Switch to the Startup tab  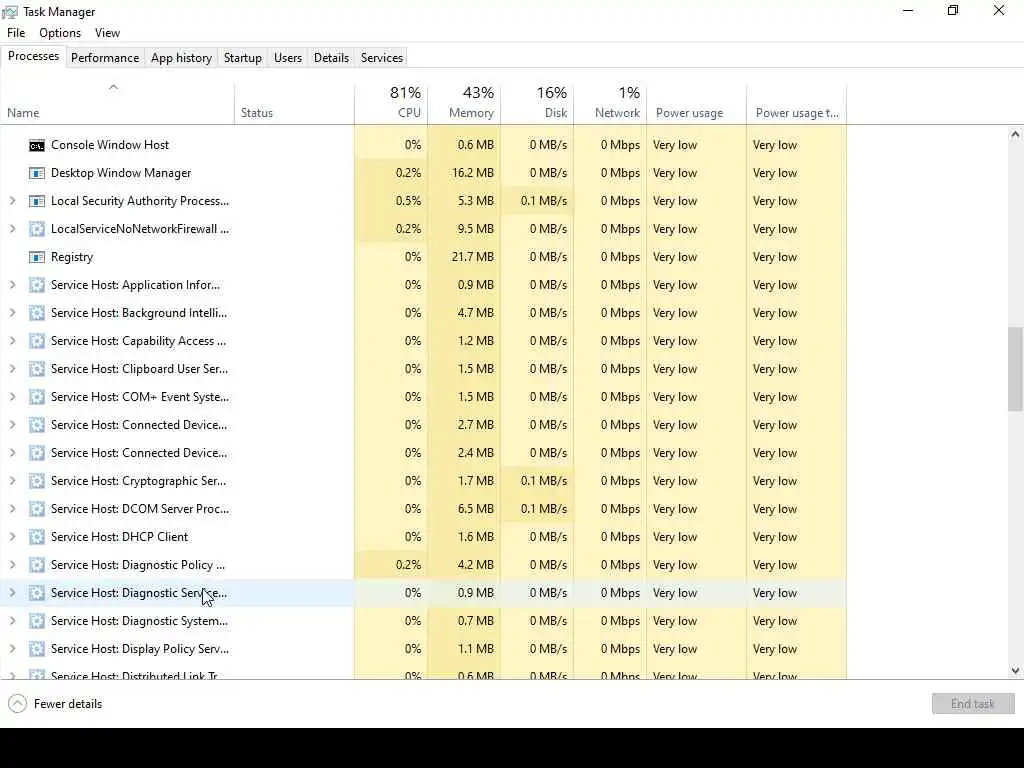pos(242,57)
